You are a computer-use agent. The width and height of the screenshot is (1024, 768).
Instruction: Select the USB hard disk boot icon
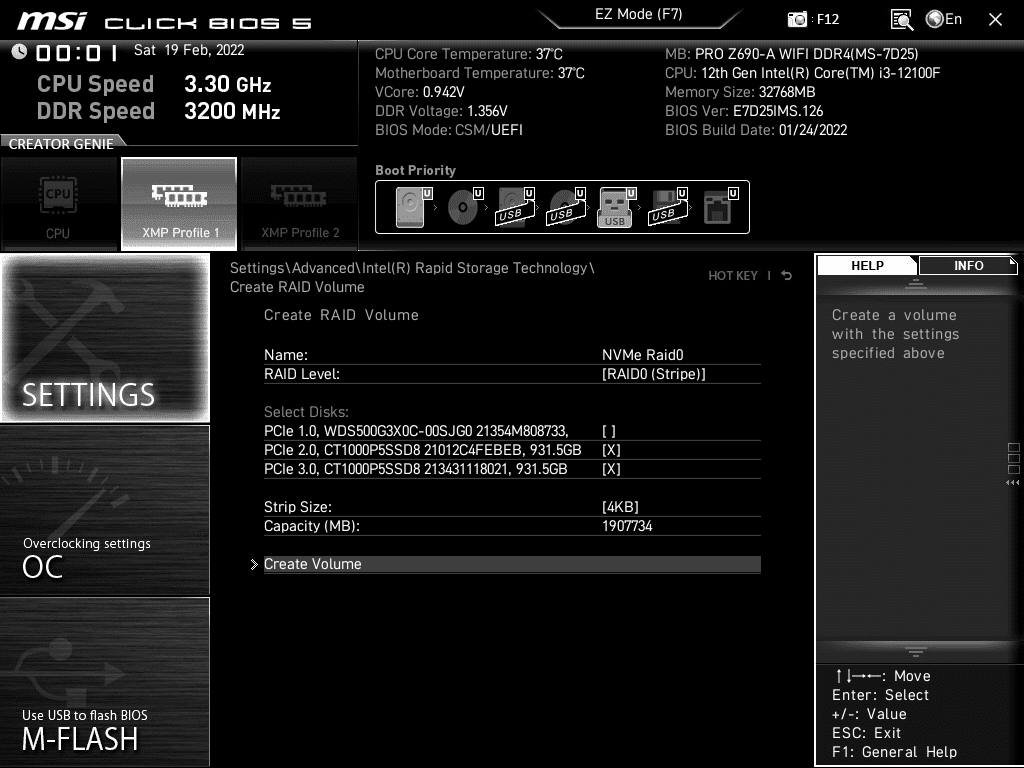tap(515, 207)
